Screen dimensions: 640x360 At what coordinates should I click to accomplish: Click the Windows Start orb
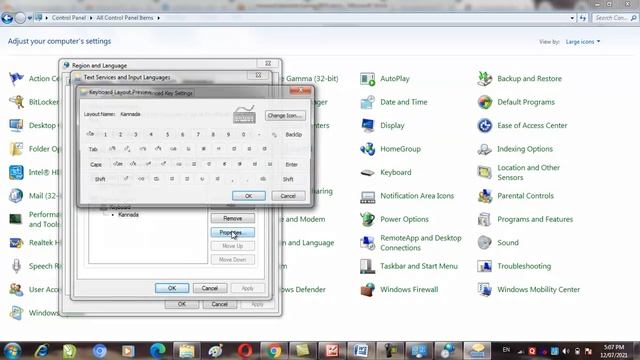pos(12,351)
